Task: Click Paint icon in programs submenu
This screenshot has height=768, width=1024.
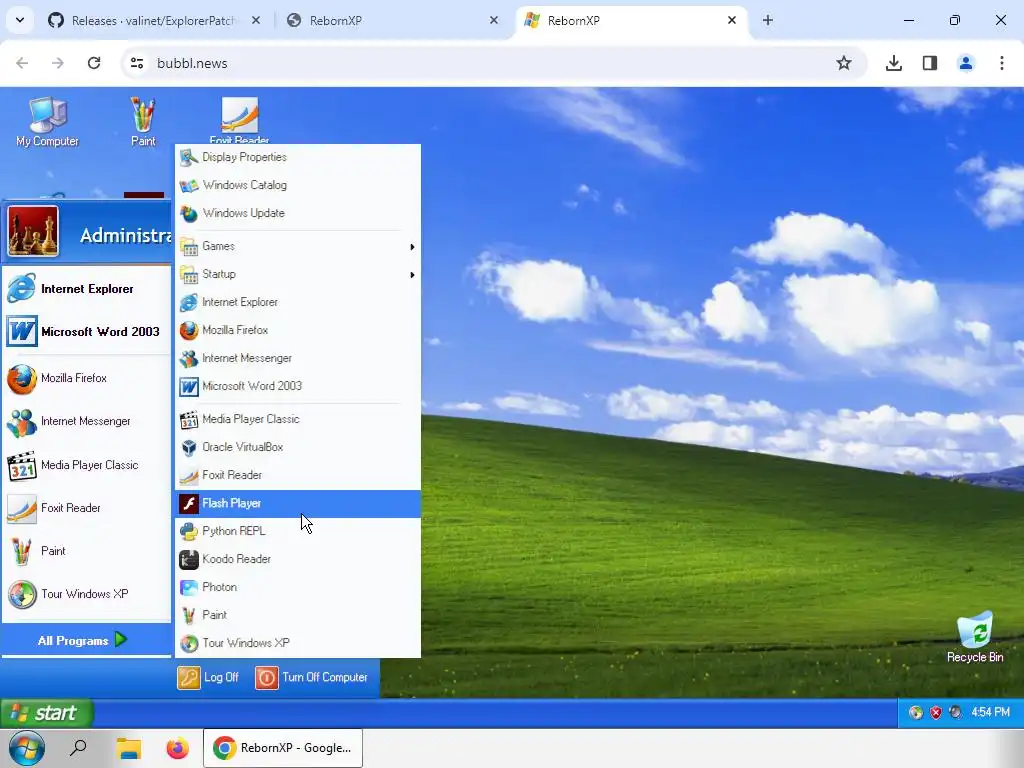Action: (189, 615)
